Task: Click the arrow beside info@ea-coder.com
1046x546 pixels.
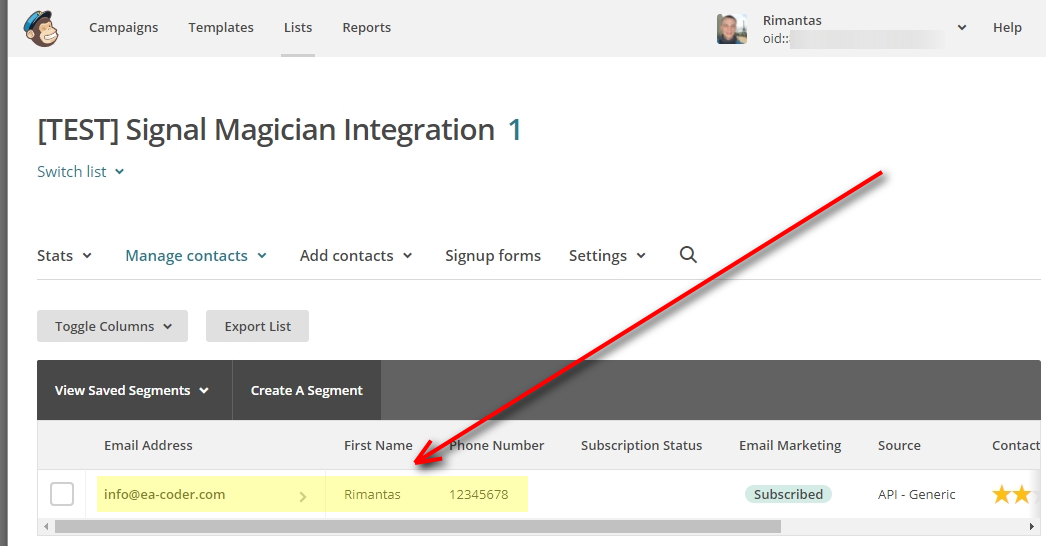Action: pos(303,495)
